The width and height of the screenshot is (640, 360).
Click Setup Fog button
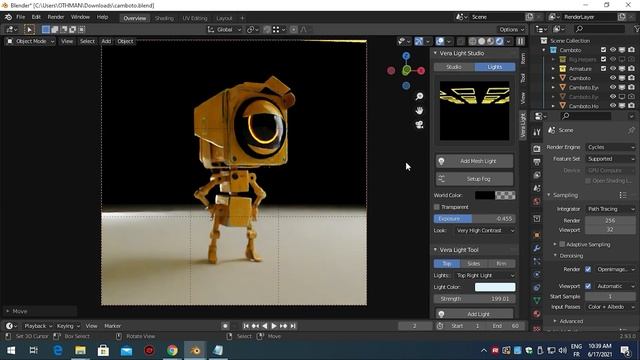click(475, 179)
